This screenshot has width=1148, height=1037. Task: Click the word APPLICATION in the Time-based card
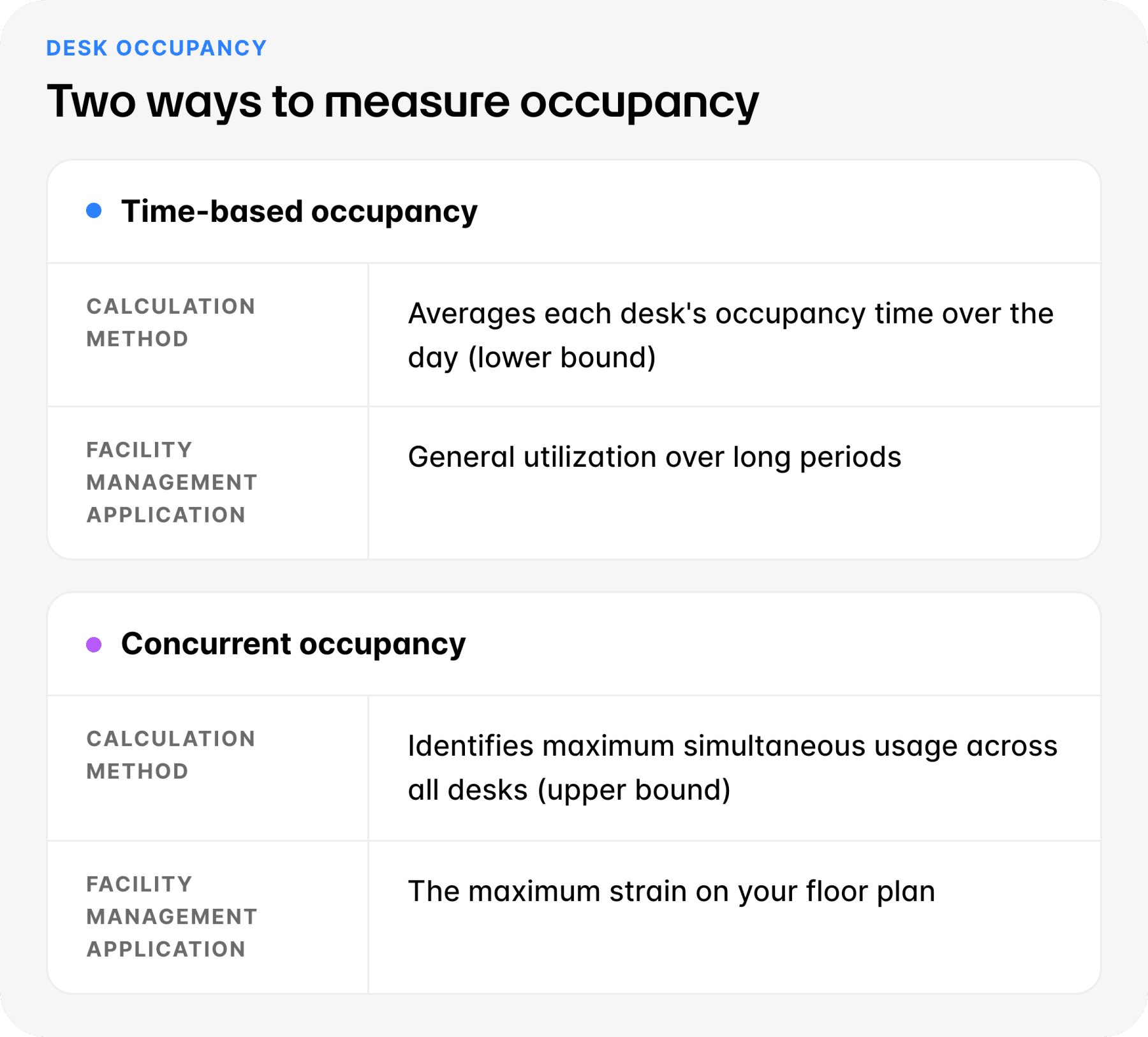click(166, 515)
